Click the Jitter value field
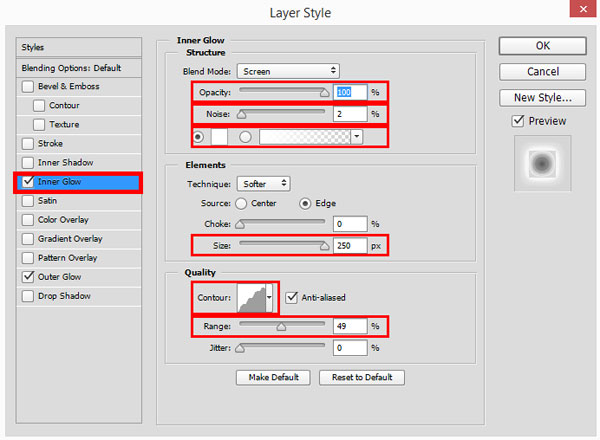The width and height of the screenshot is (600, 440). (x=350, y=348)
